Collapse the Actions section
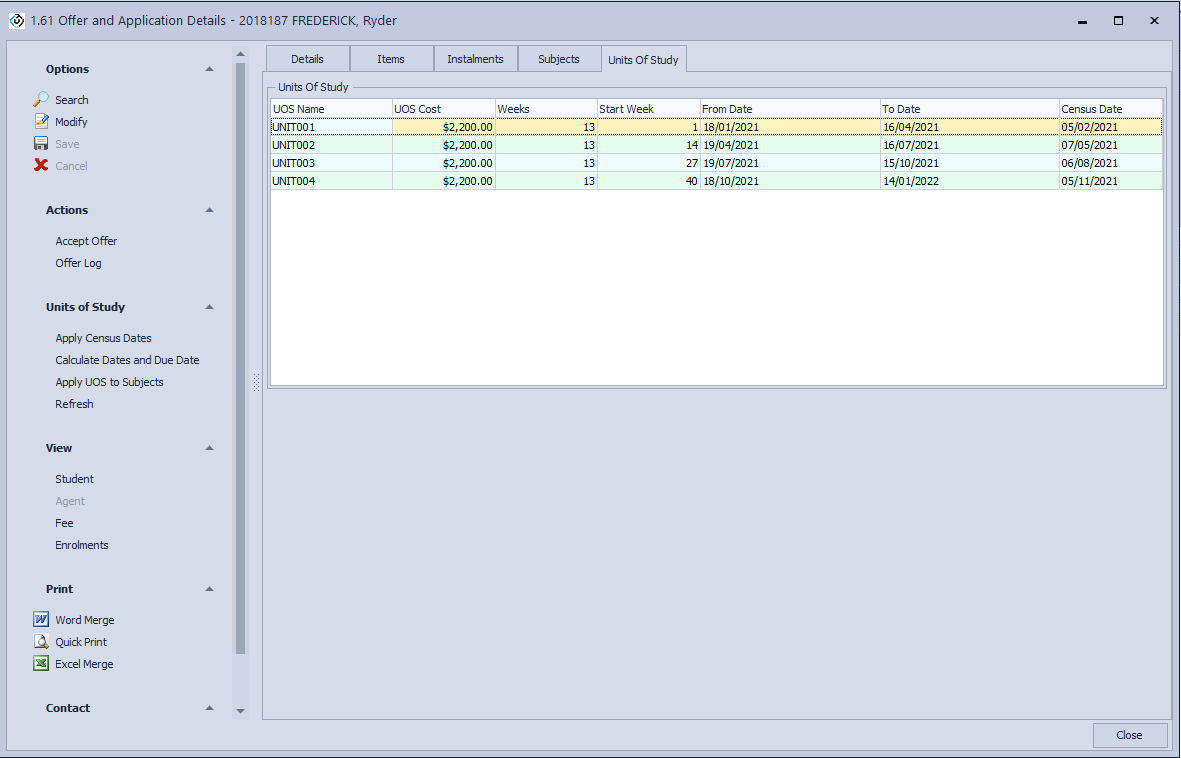The height and width of the screenshot is (758, 1181). [x=209, y=210]
